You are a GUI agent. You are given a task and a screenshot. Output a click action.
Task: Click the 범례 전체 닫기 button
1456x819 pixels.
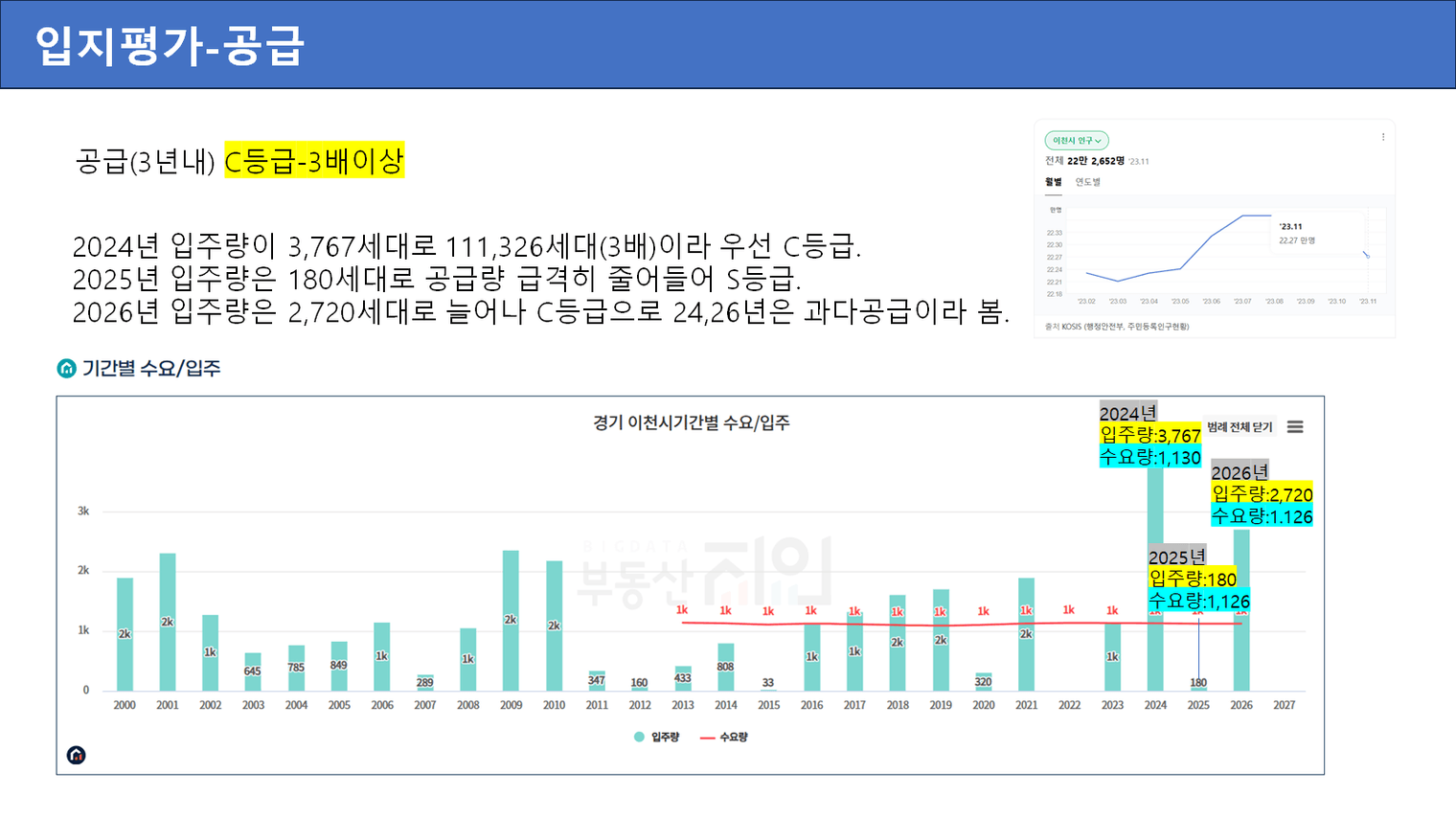click(x=1240, y=427)
